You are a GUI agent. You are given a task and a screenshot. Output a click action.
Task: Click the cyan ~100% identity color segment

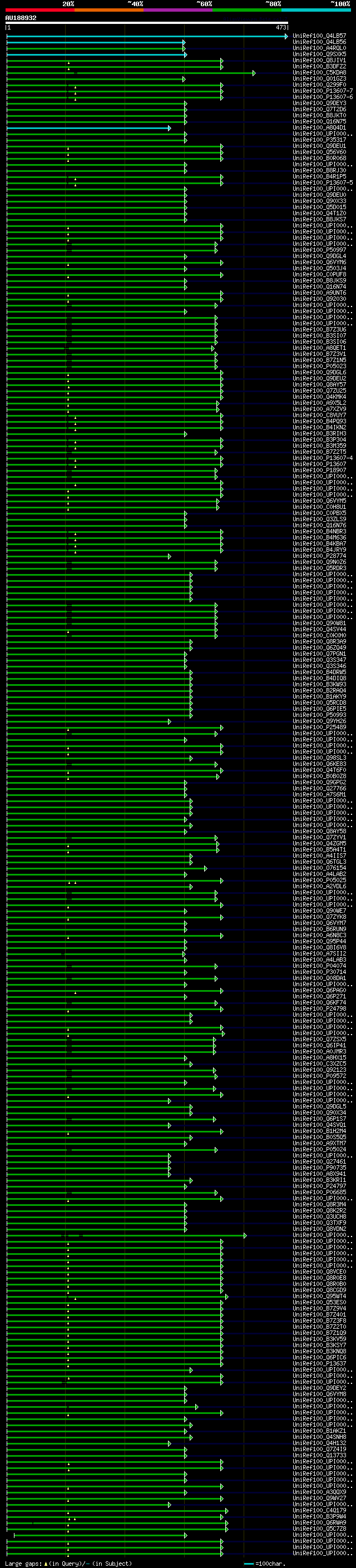point(316,10)
